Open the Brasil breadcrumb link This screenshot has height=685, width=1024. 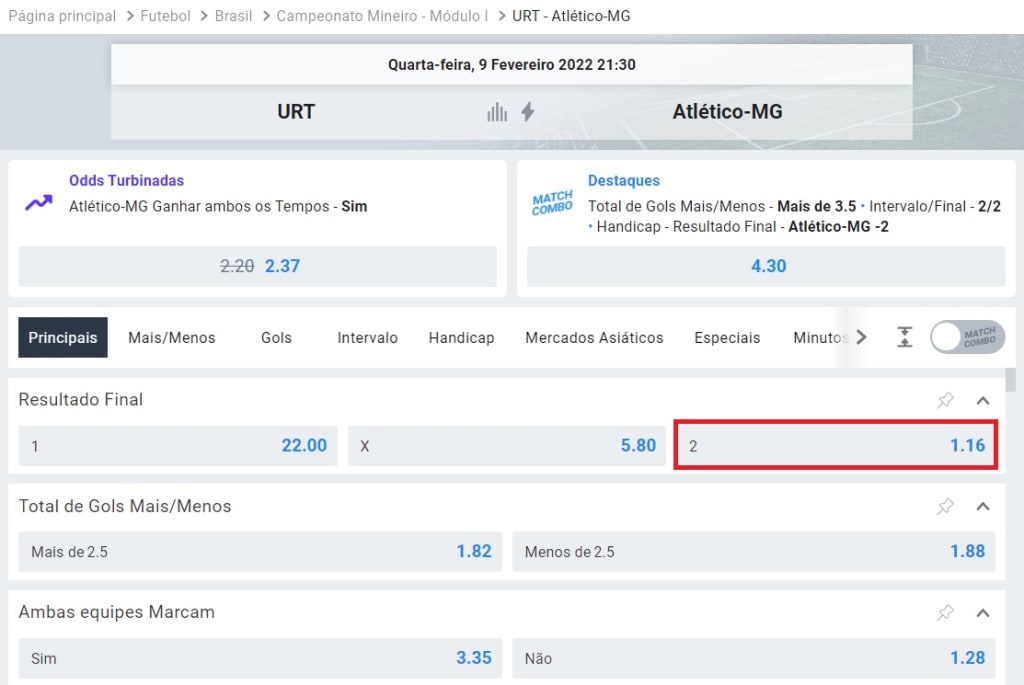233,16
